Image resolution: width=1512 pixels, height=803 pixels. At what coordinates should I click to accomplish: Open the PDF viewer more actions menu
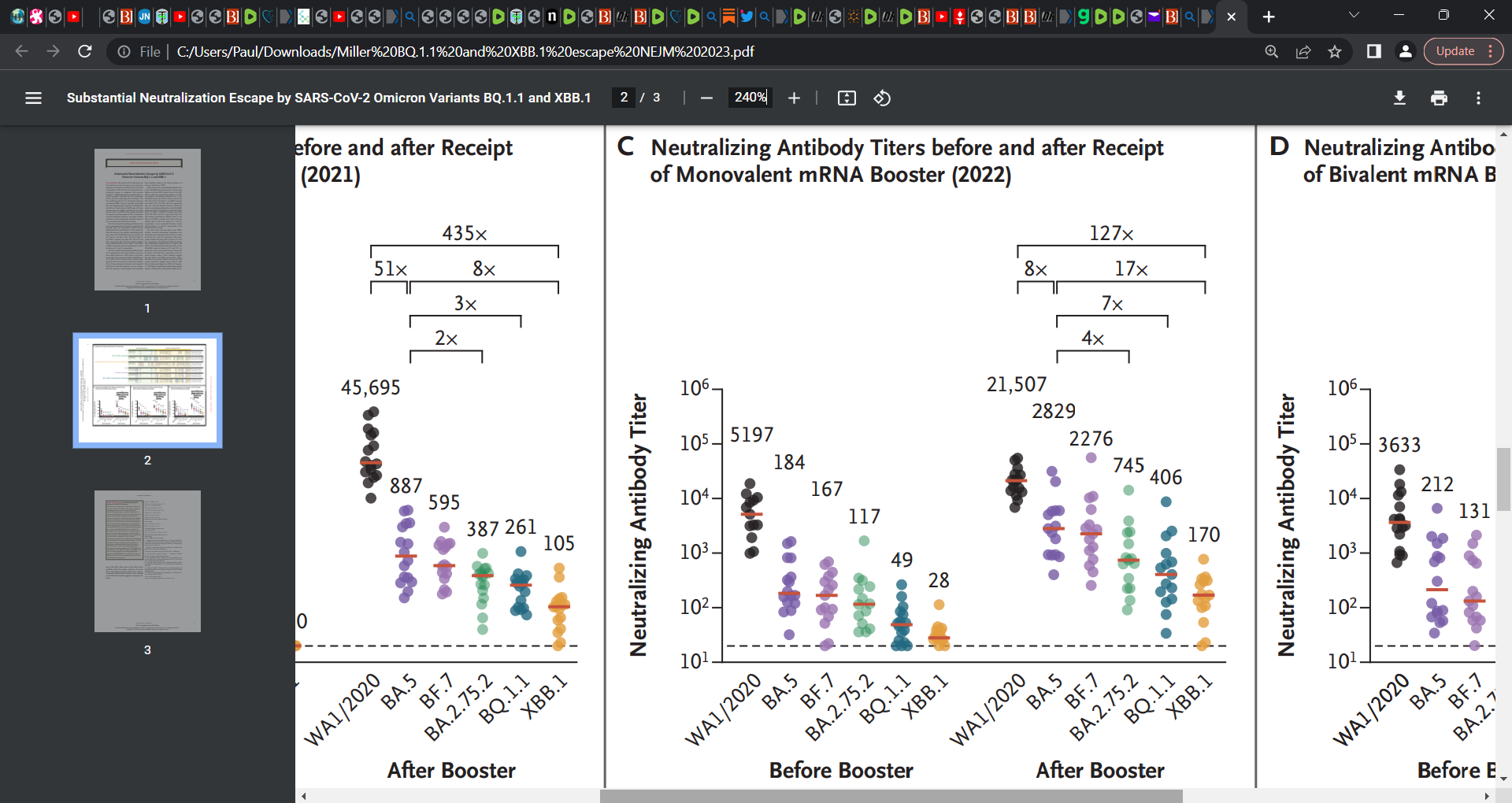pos(1478,98)
